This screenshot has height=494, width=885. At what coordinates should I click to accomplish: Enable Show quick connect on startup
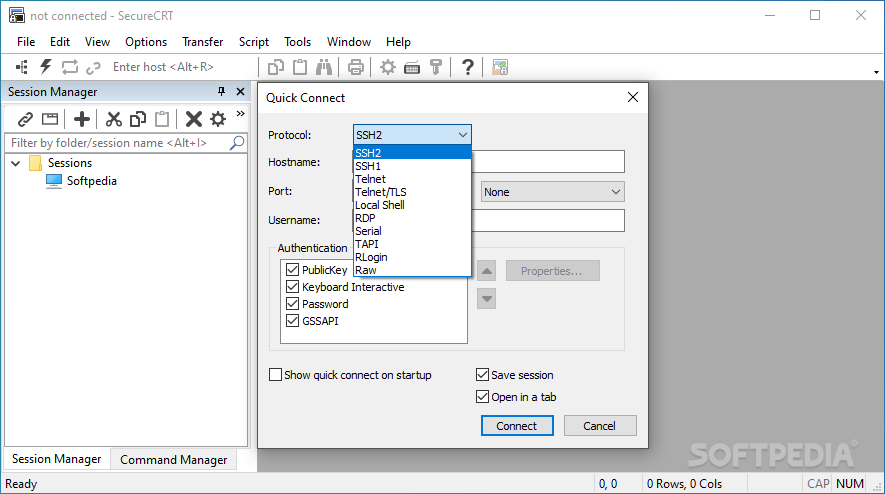click(x=275, y=375)
